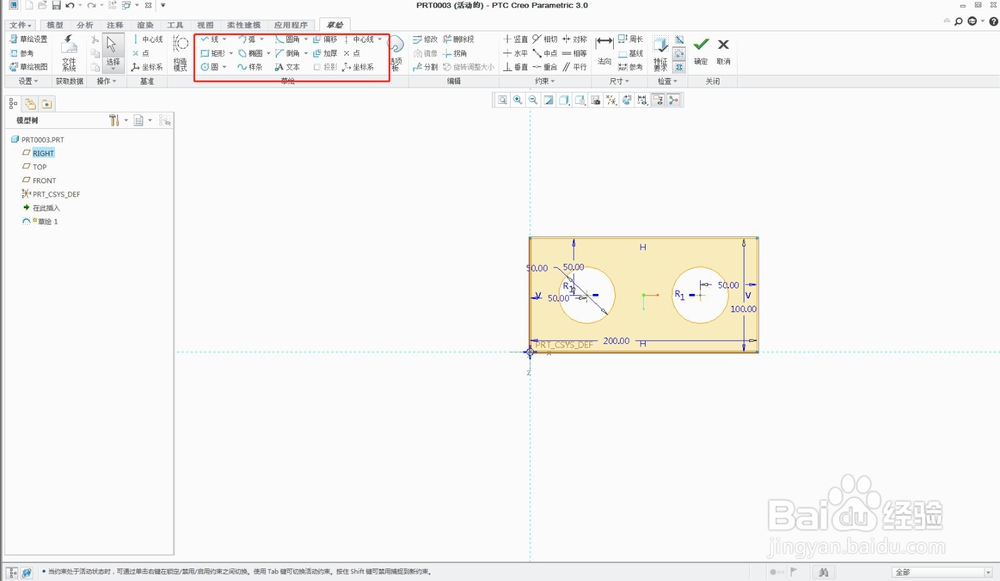Open the 文件 menu

pos(19,25)
